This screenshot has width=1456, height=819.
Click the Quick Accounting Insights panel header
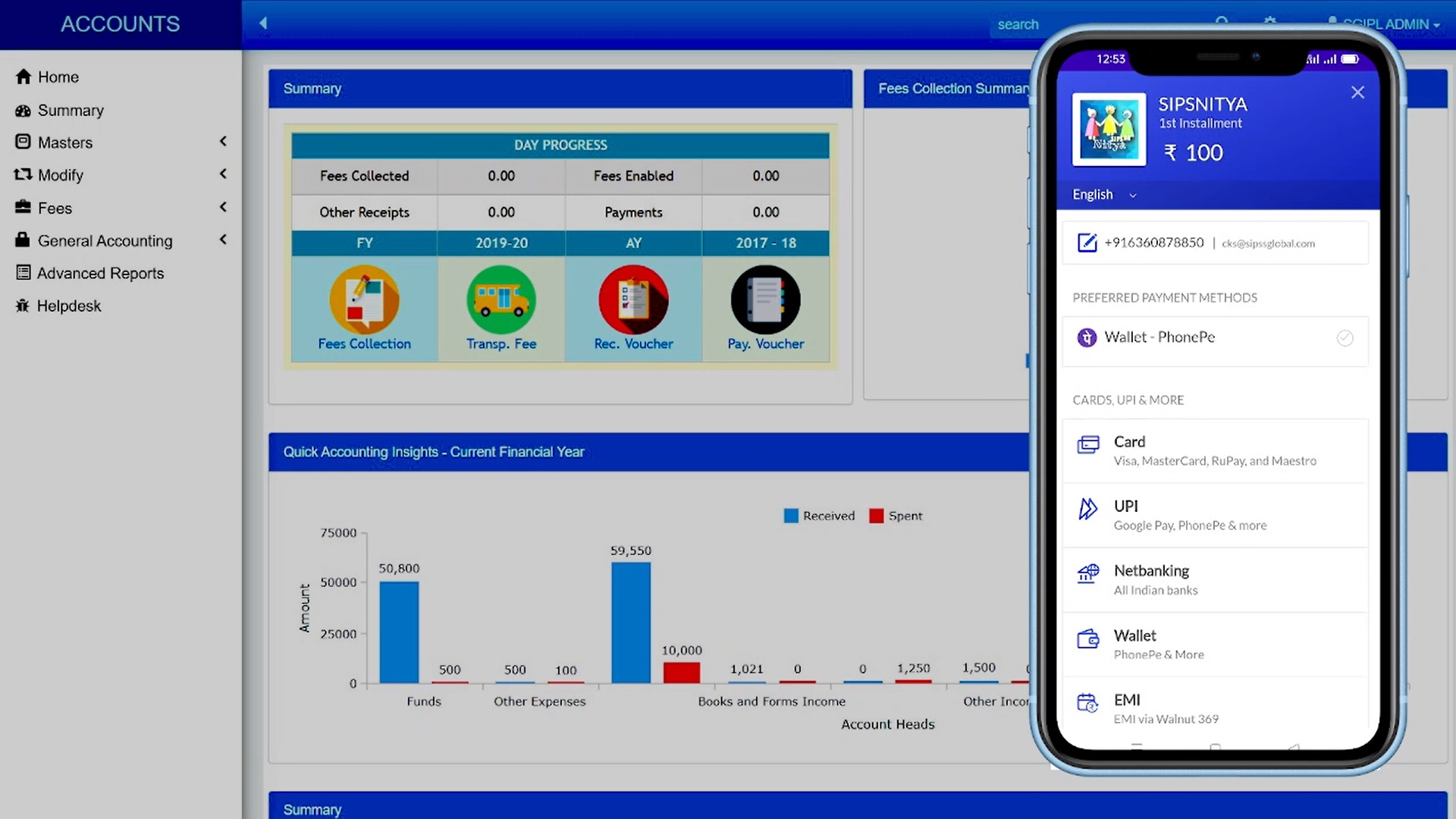648,452
